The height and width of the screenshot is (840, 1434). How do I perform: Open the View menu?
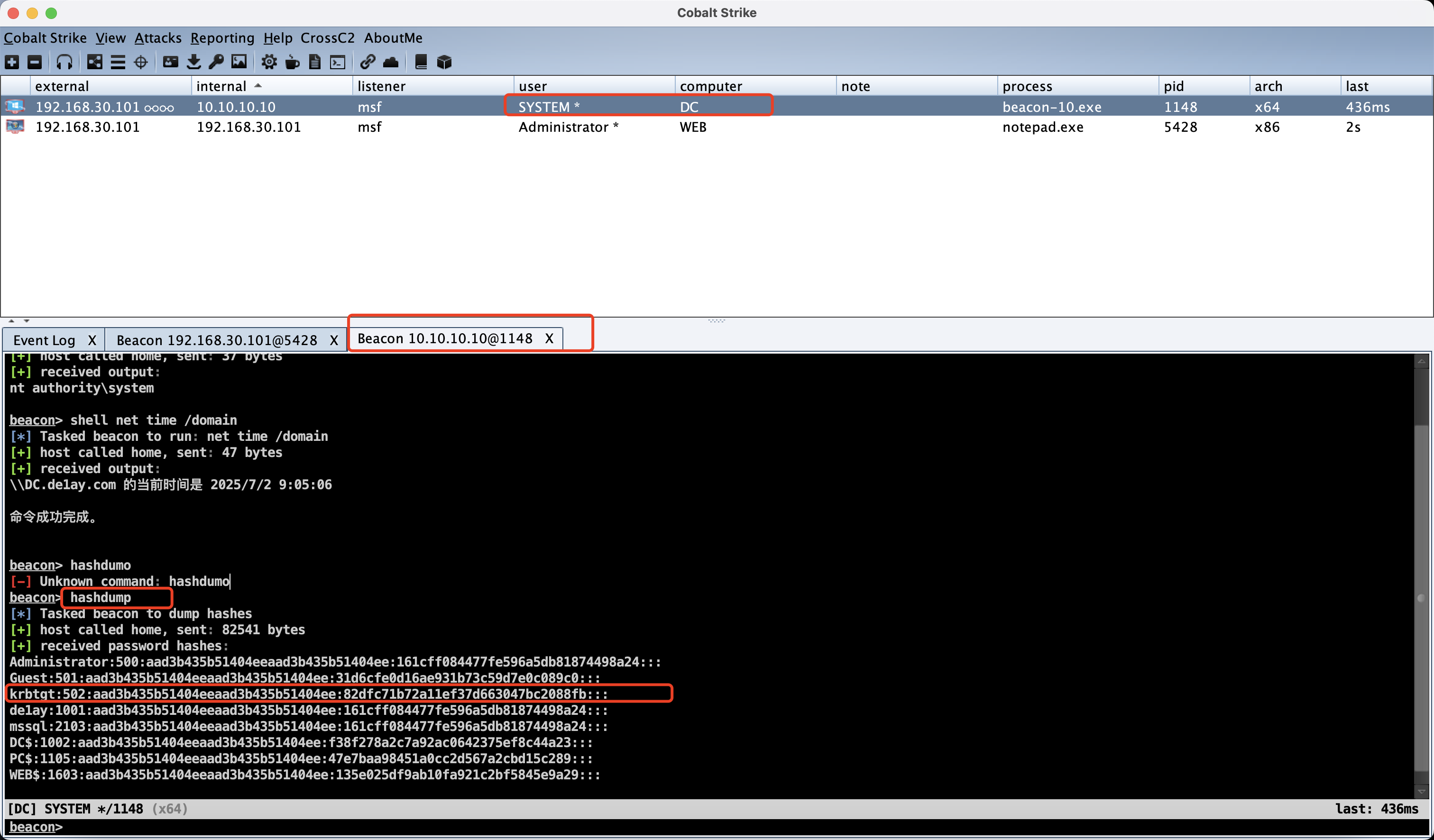[110, 38]
